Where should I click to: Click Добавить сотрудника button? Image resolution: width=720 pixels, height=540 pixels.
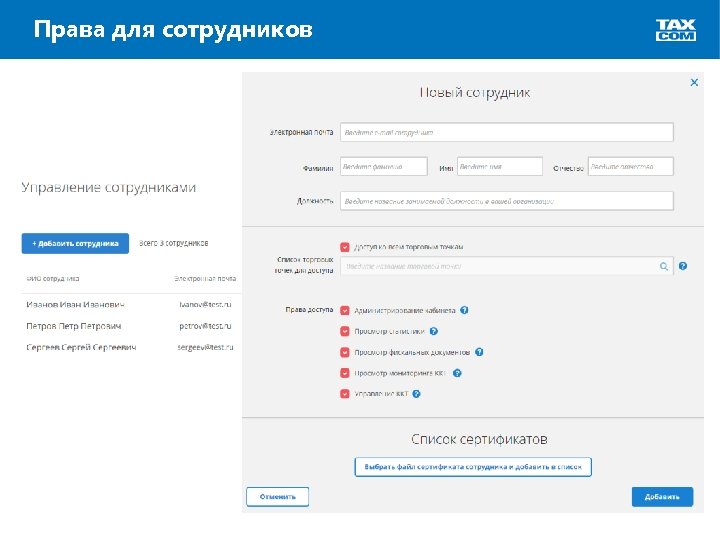(x=75, y=243)
